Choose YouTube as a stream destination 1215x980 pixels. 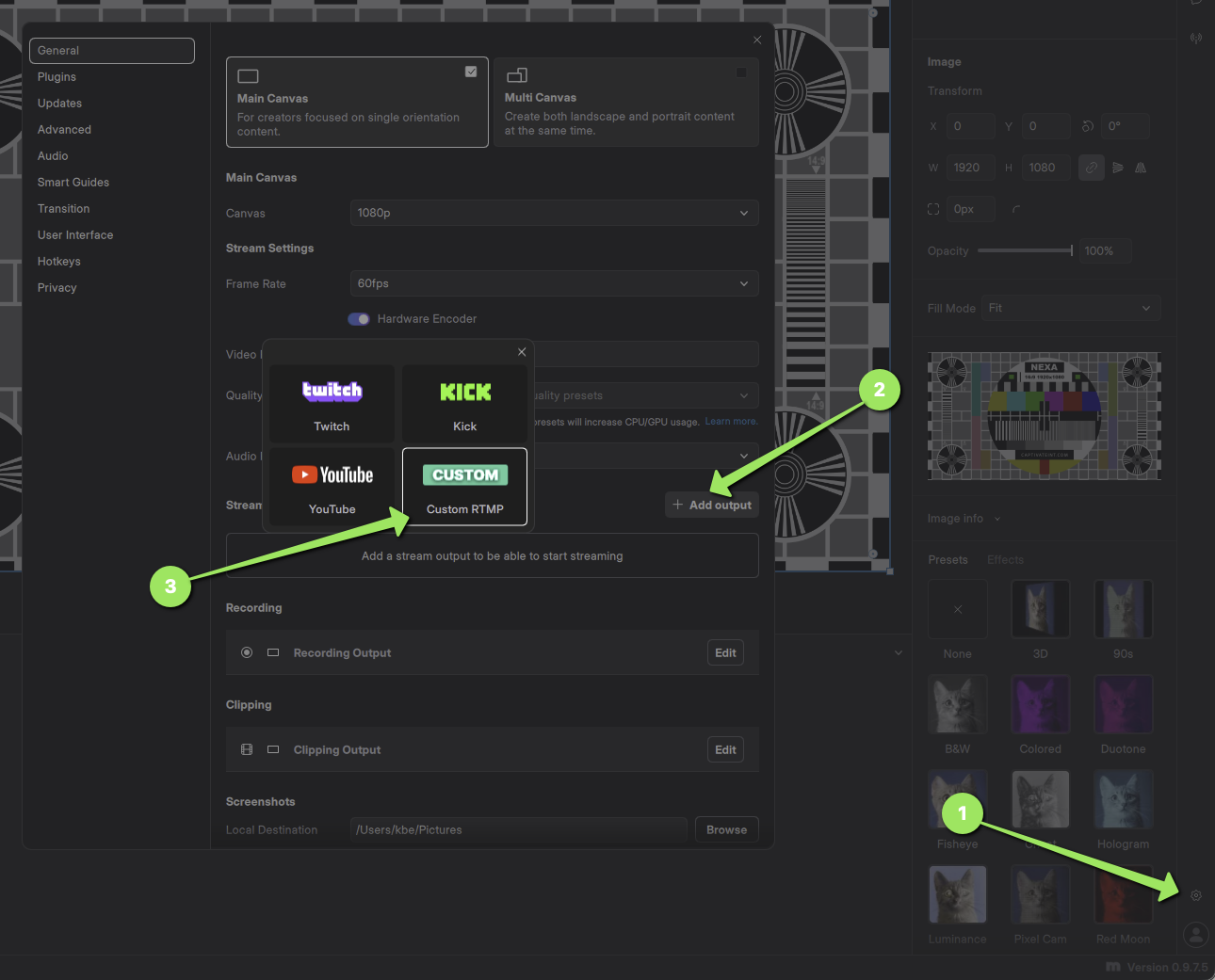[x=332, y=486]
